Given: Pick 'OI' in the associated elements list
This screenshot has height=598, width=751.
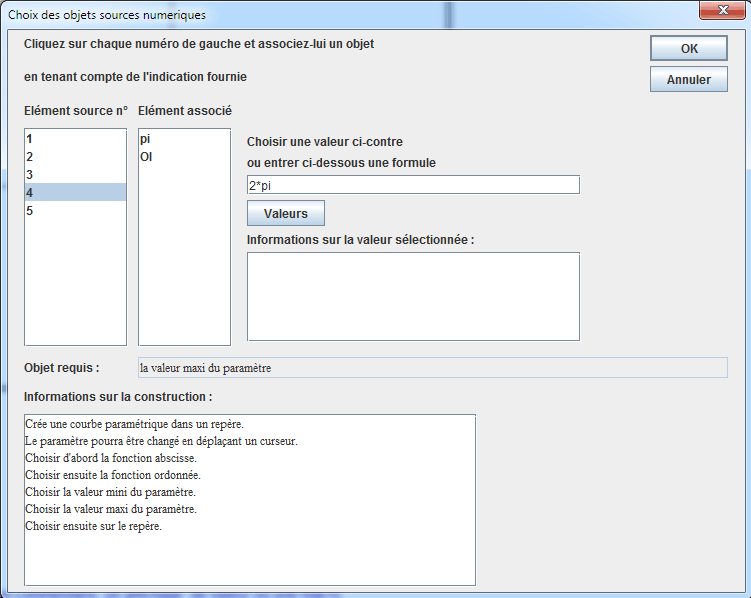Looking at the screenshot, I should [183, 157].
